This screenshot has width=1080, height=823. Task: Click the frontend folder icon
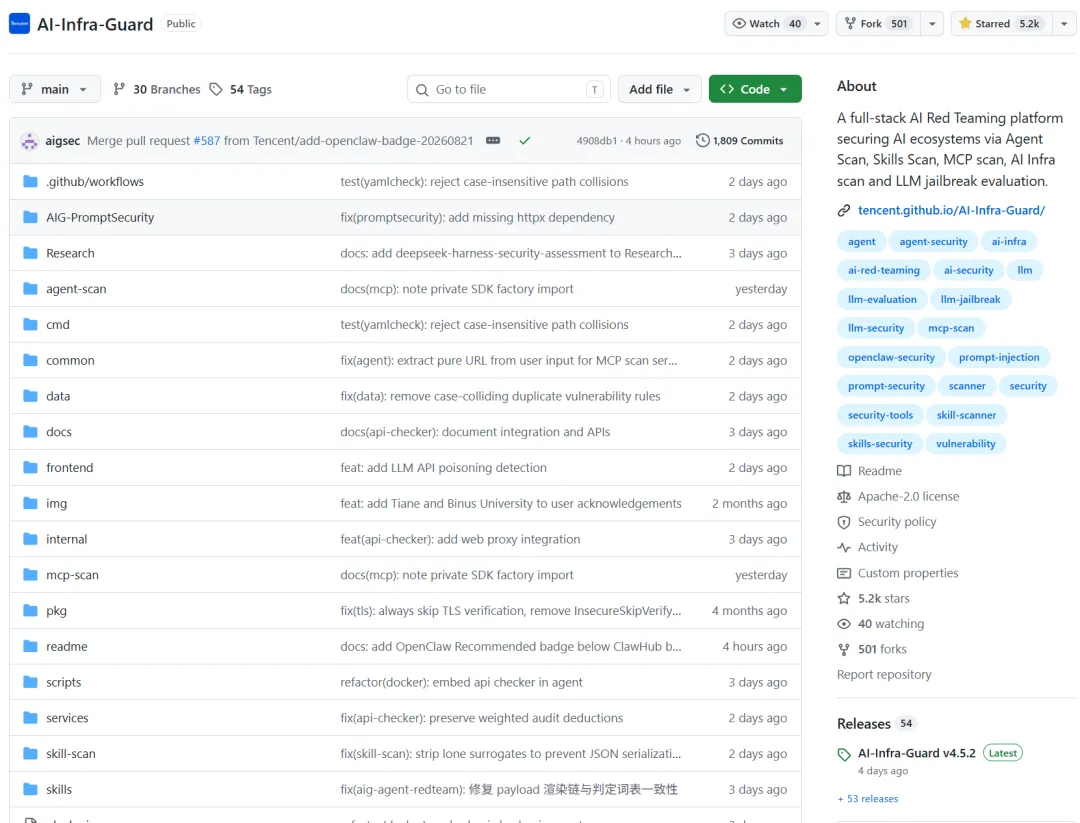pos(30,468)
